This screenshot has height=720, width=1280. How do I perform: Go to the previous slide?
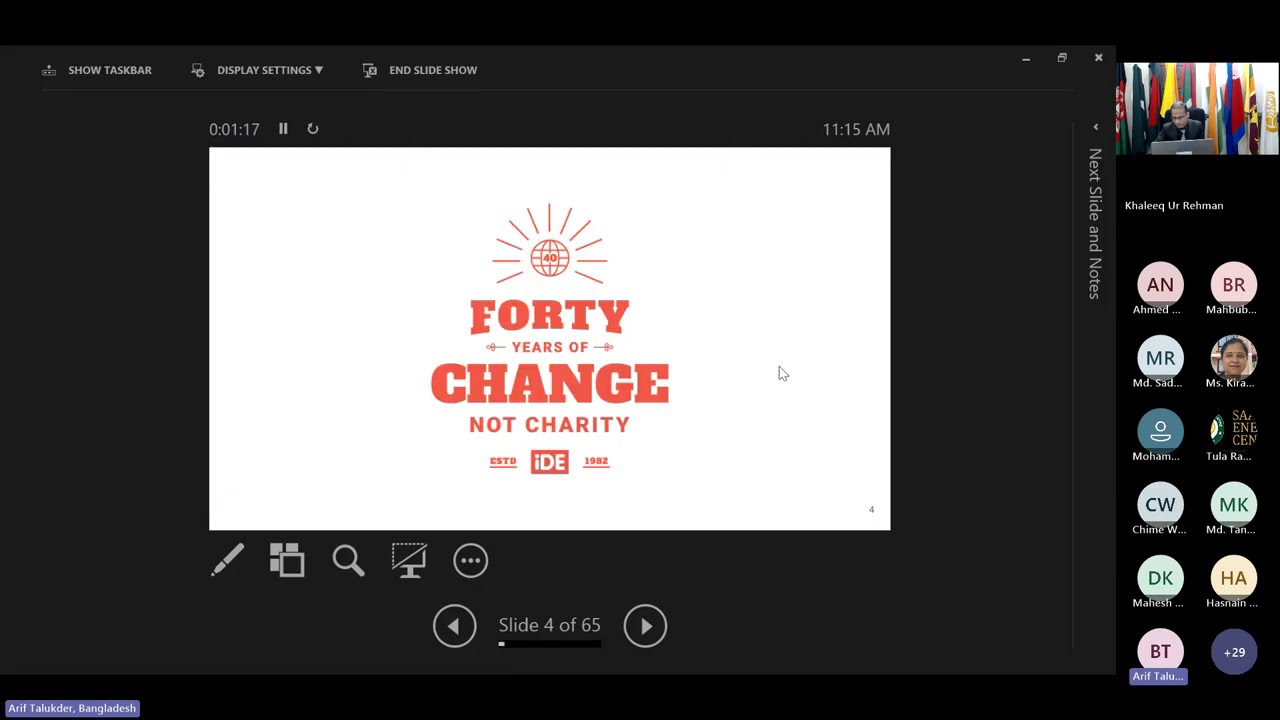454,626
